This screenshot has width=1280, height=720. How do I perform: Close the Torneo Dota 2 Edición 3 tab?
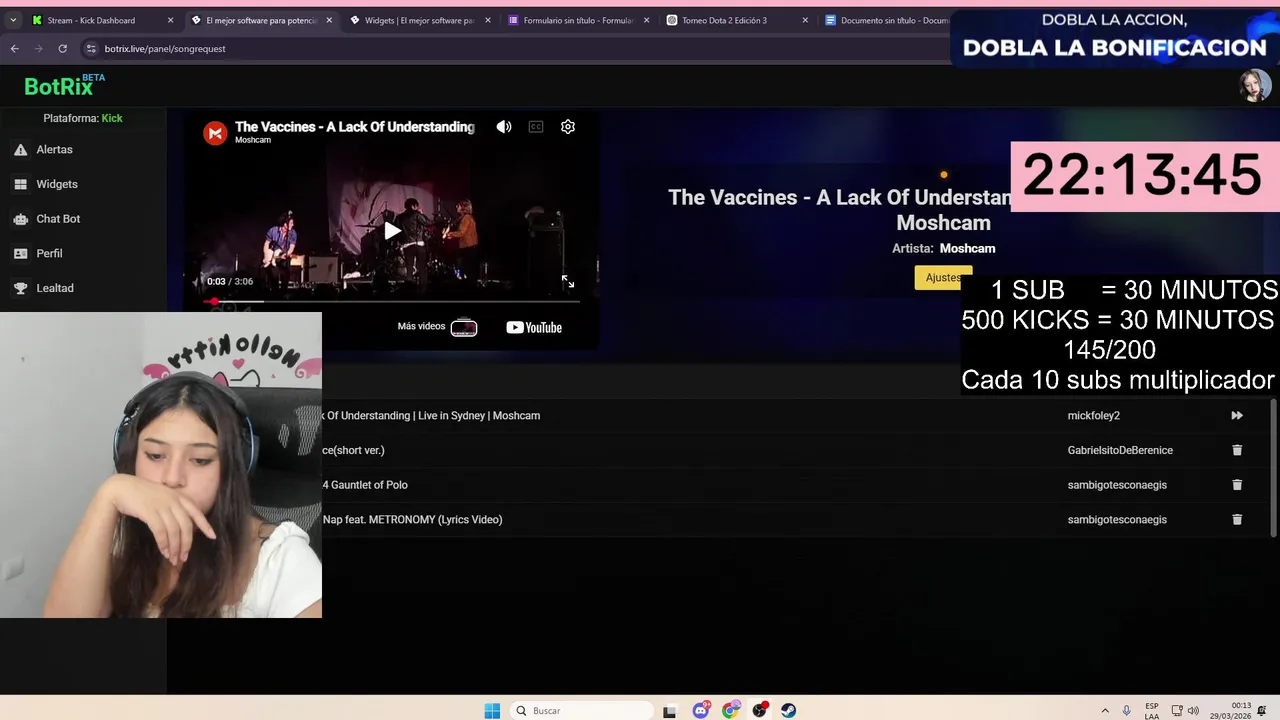click(x=805, y=20)
